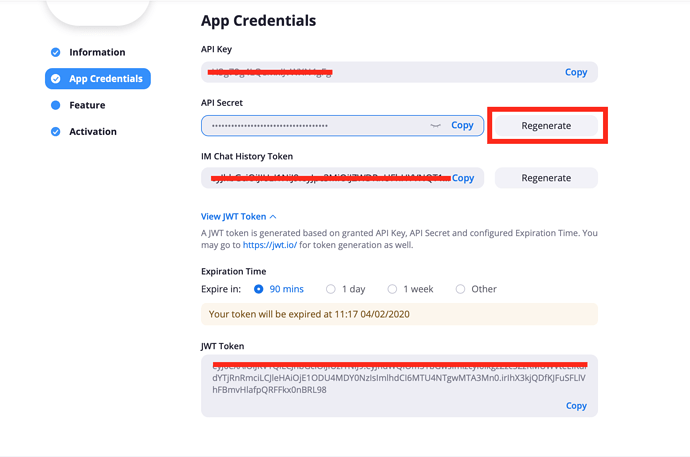
Task: Set the expiration to 1 week
Action: point(393,289)
